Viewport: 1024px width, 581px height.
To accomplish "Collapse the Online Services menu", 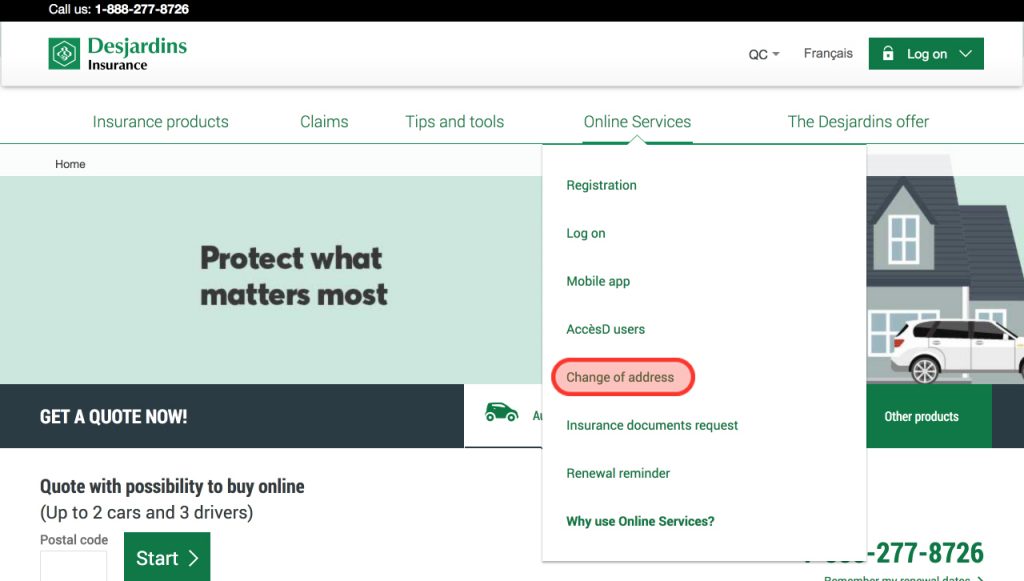I will 637,121.
